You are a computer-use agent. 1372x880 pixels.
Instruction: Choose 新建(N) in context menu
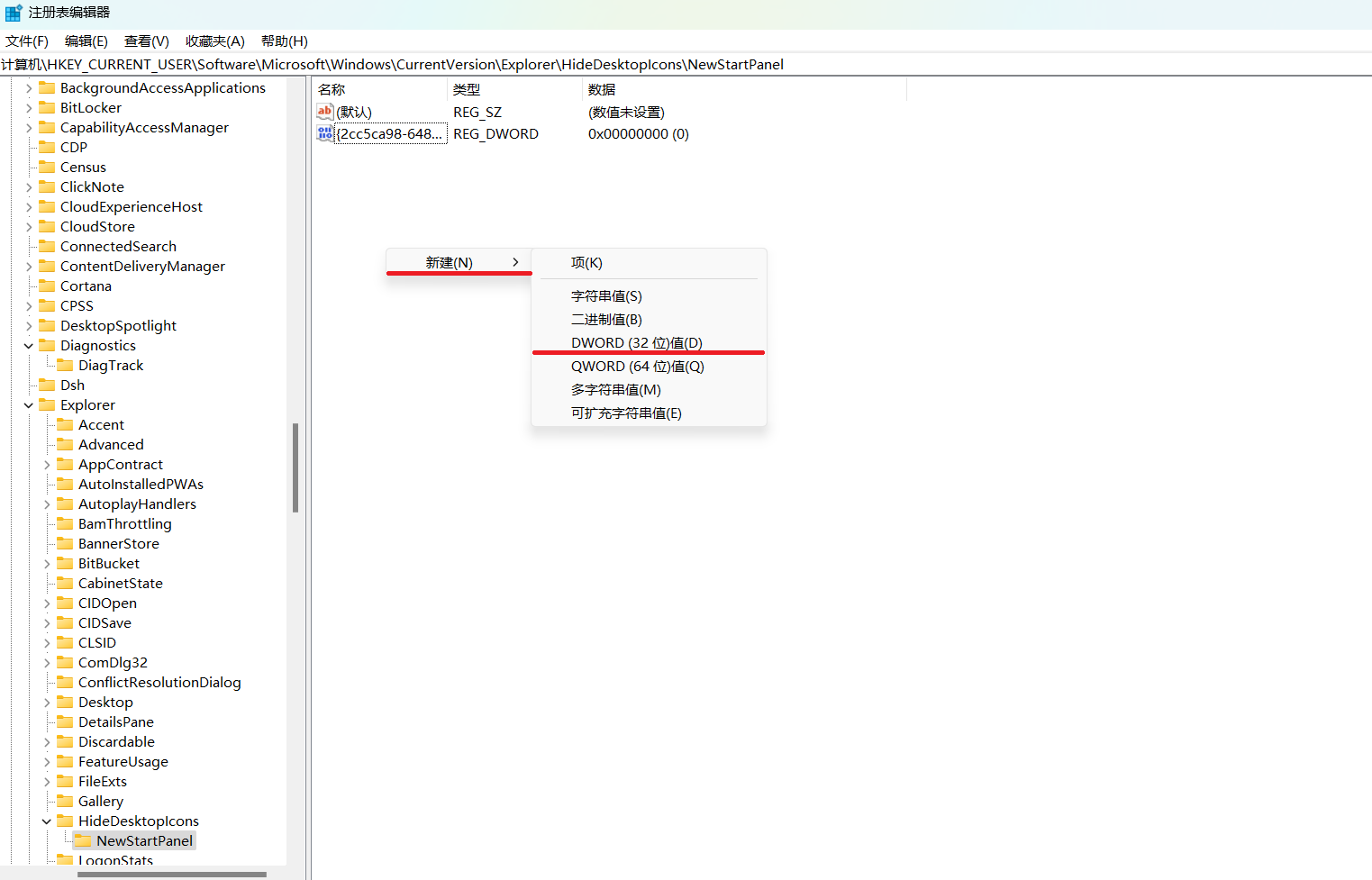pos(459,262)
